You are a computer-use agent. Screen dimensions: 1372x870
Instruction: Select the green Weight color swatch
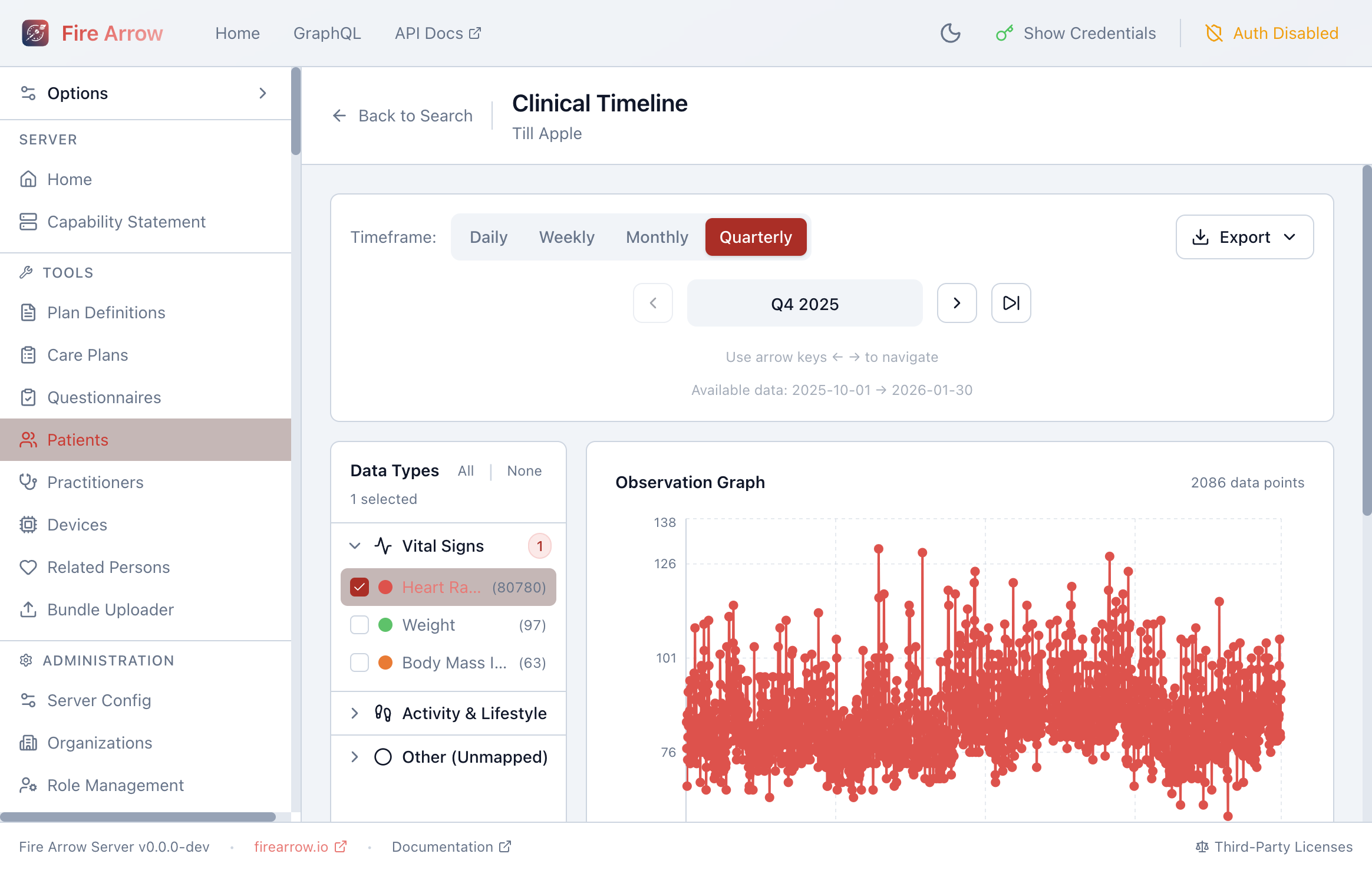click(385, 625)
